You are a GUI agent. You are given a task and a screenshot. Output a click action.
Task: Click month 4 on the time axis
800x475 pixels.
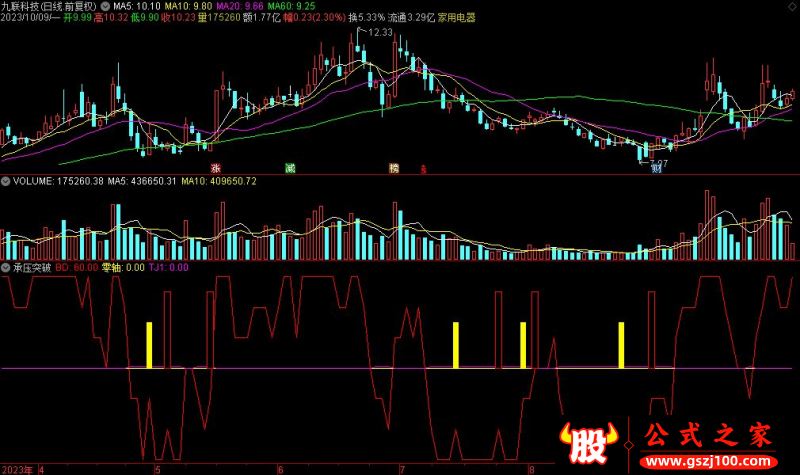click(41, 470)
